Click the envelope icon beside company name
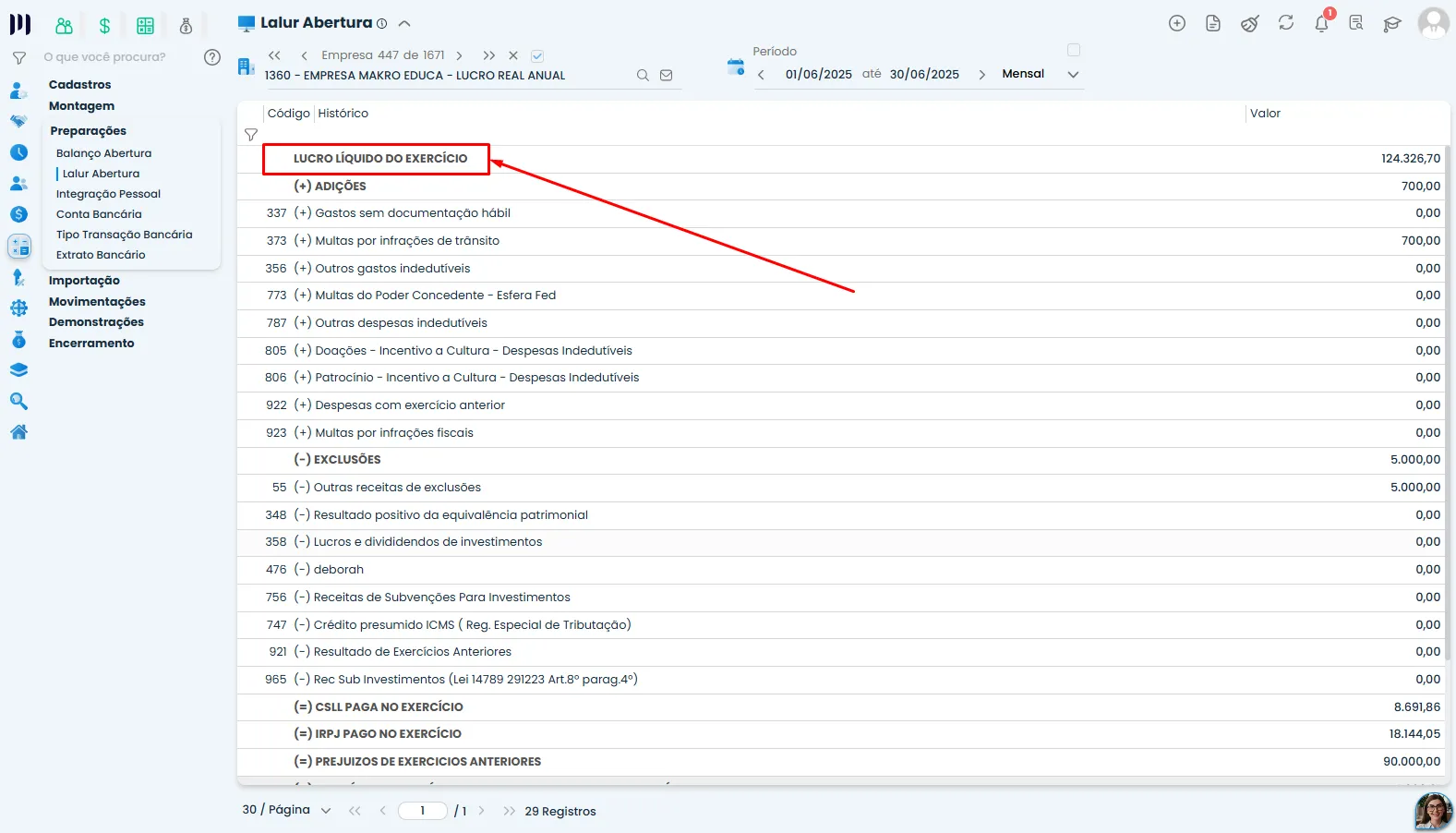 (666, 76)
